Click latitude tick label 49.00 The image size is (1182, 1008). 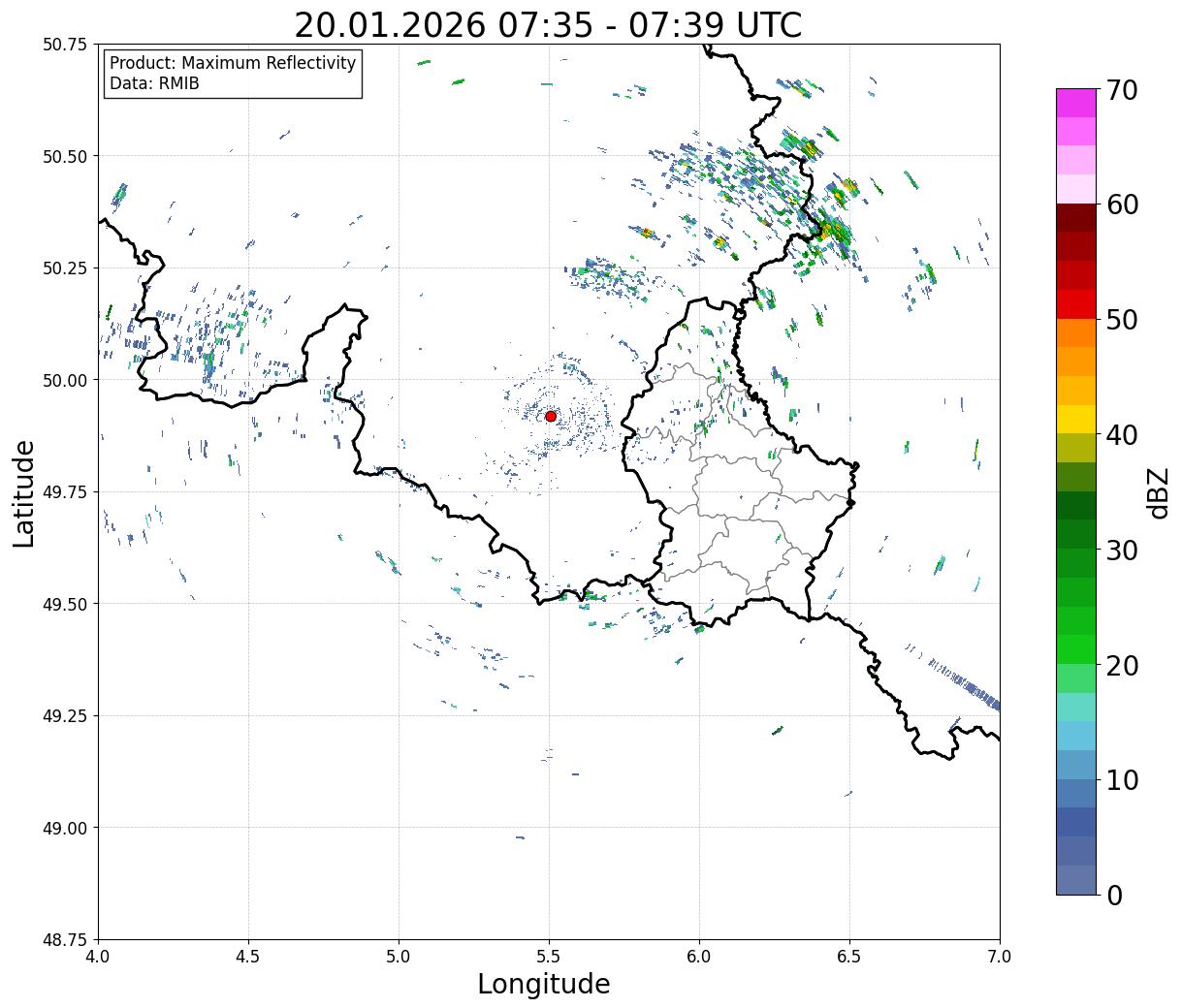coord(65,828)
